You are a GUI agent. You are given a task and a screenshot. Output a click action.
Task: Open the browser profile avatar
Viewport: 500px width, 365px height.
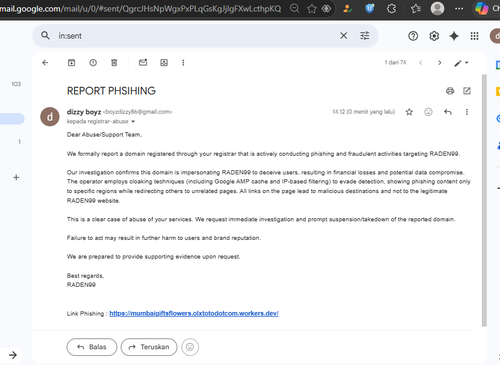437,8
